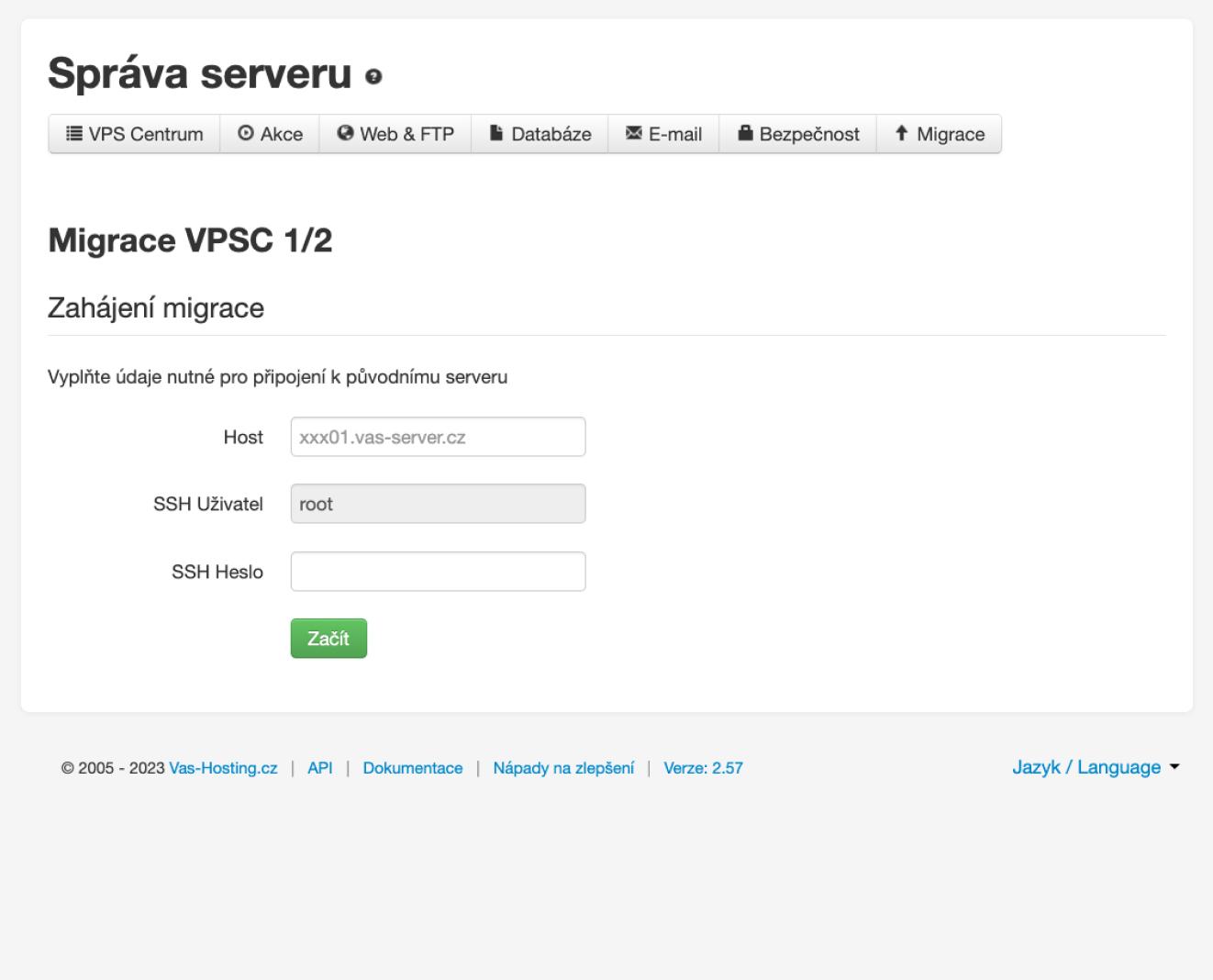Click Nápady na zlepšení link
The height and width of the screenshot is (980, 1213).
pyautogui.click(x=562, y=768)
